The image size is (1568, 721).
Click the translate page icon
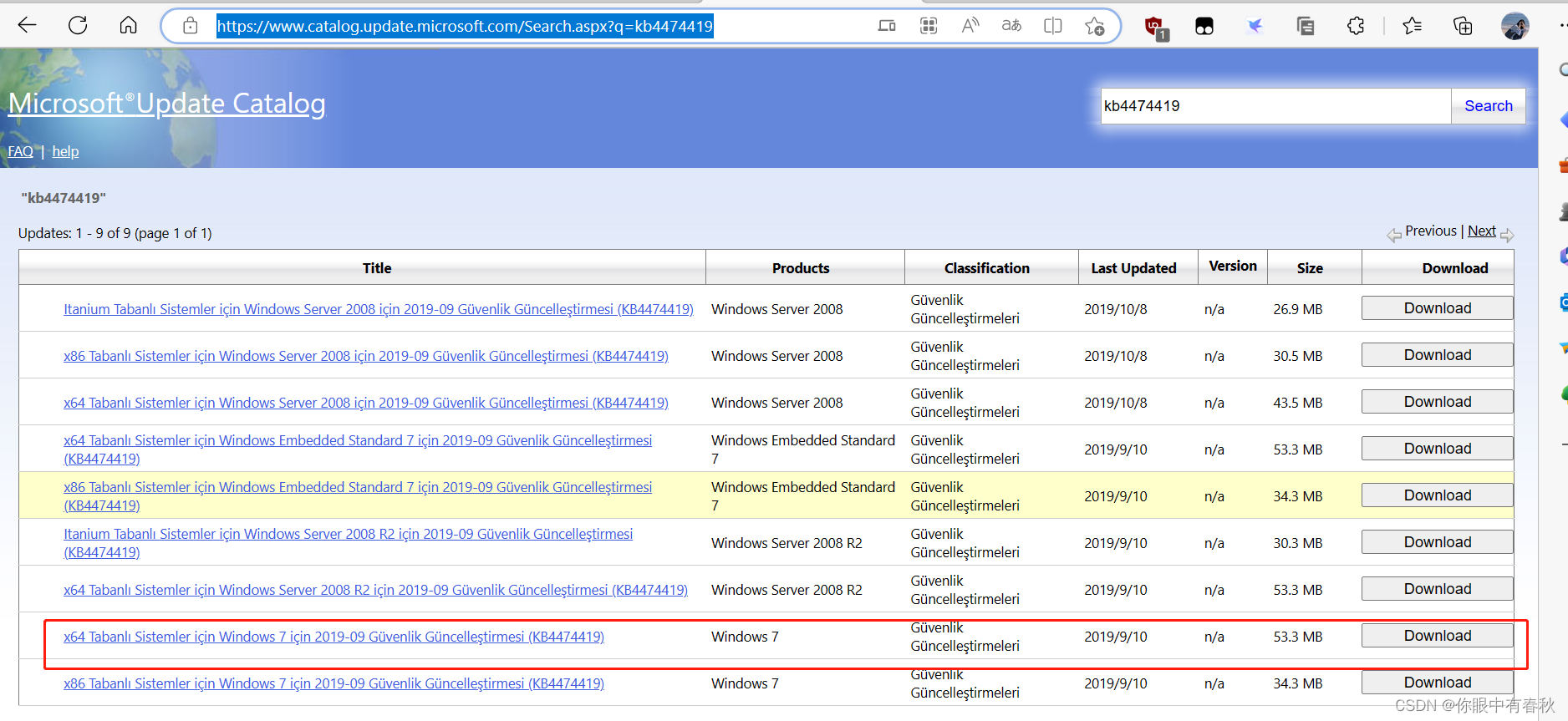coord(1011,26)
